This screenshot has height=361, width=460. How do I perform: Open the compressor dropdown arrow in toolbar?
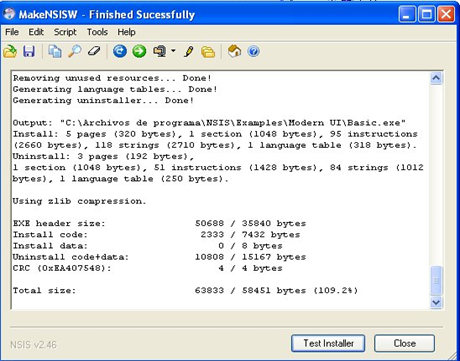pyautogui.click(x=173, y=51)
